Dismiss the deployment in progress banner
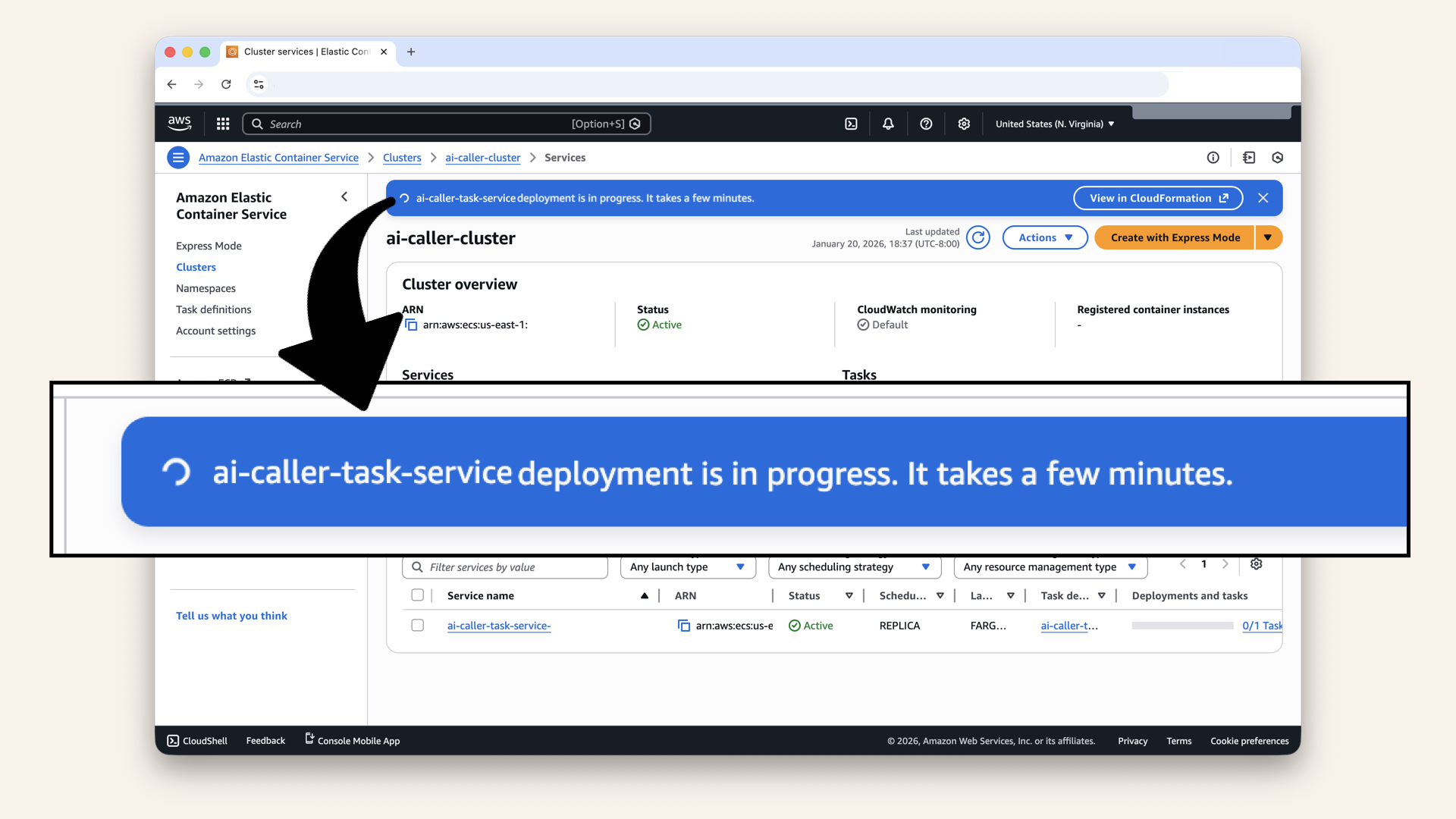 [1263, 198]
